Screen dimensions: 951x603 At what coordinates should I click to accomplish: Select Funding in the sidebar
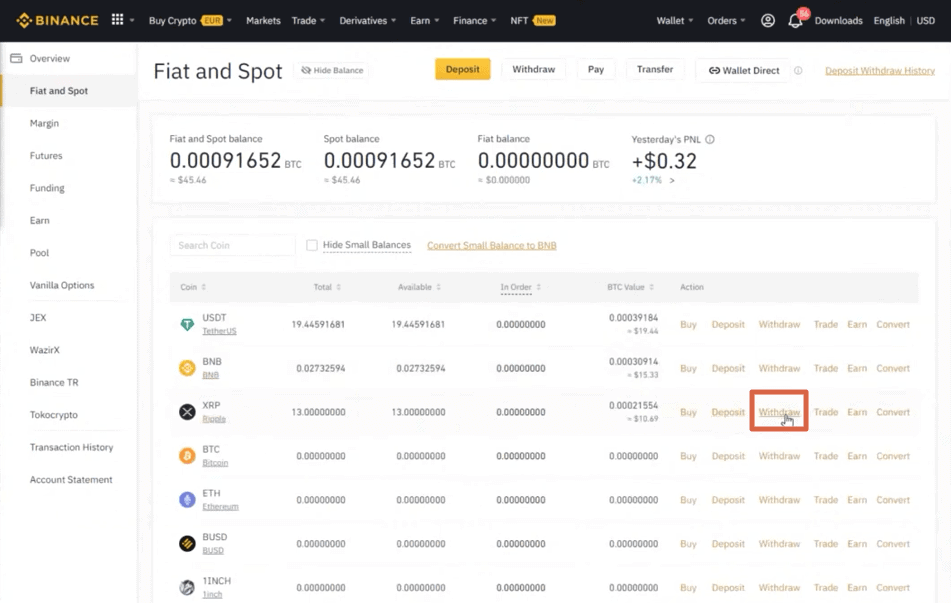point(47,188)
